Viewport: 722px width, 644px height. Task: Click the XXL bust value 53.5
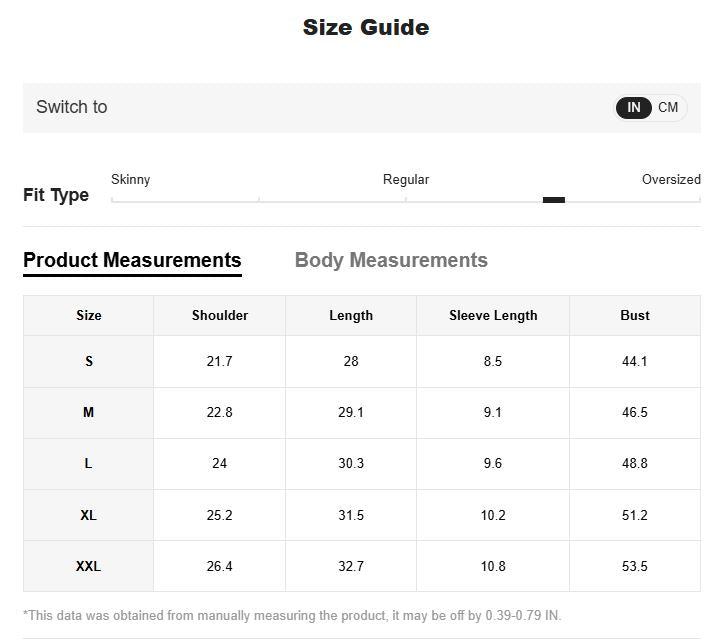[635, 566]
